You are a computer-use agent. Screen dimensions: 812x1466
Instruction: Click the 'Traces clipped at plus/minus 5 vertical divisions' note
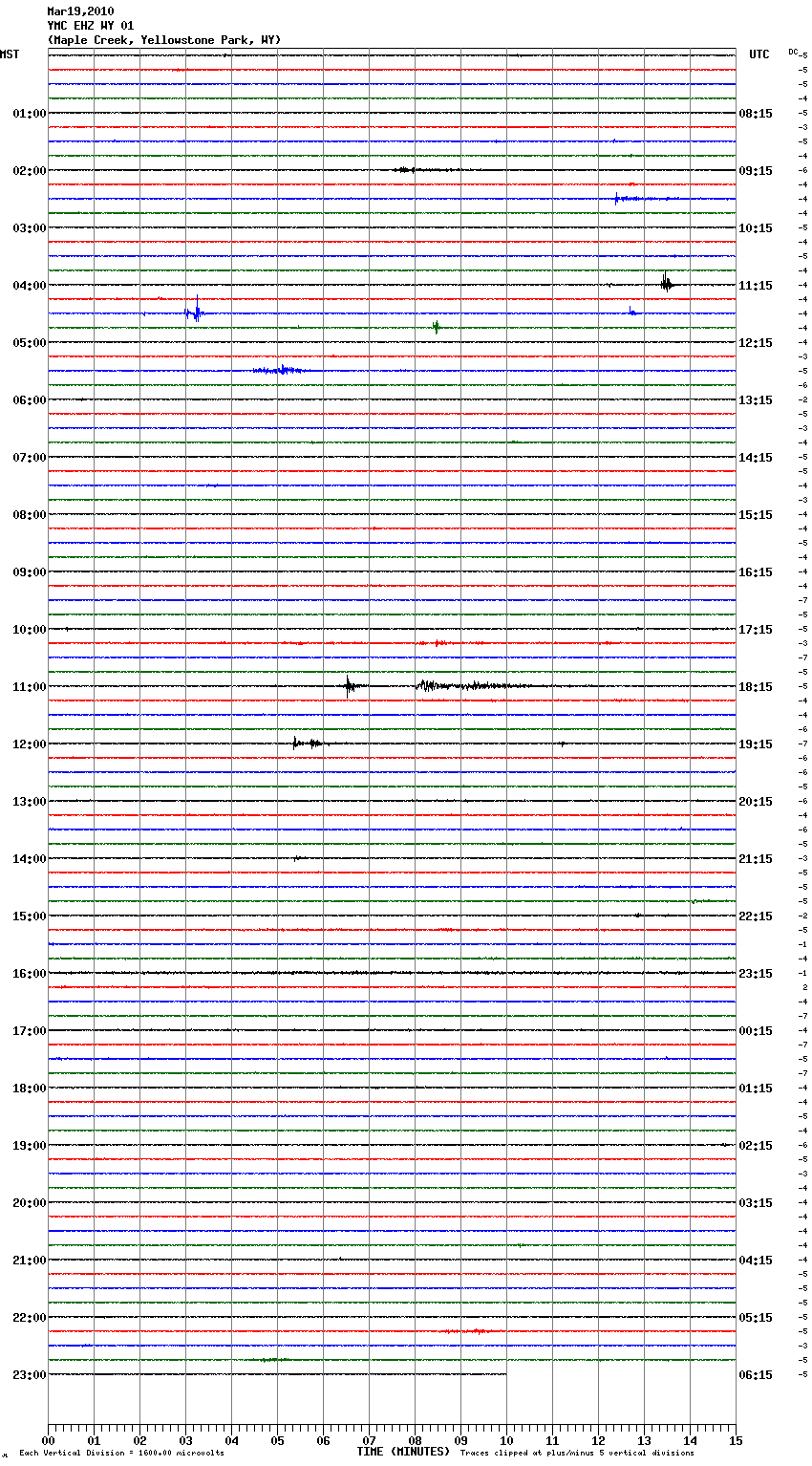pyautogui.click(x=577, y=1454)
